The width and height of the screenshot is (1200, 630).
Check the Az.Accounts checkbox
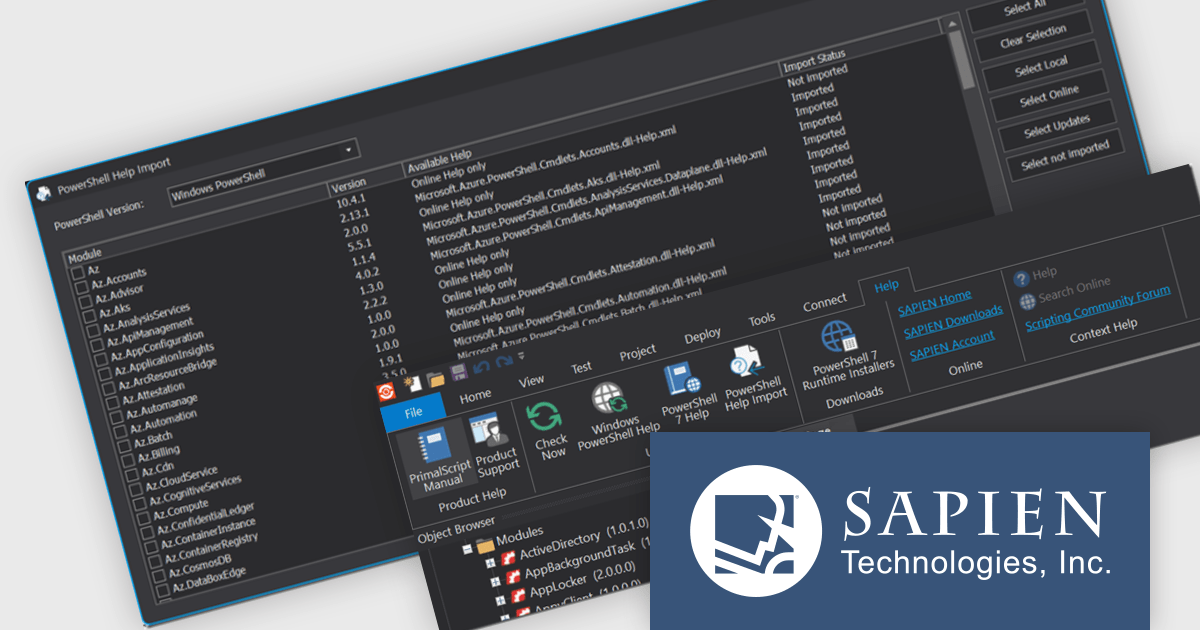(80, 287)
